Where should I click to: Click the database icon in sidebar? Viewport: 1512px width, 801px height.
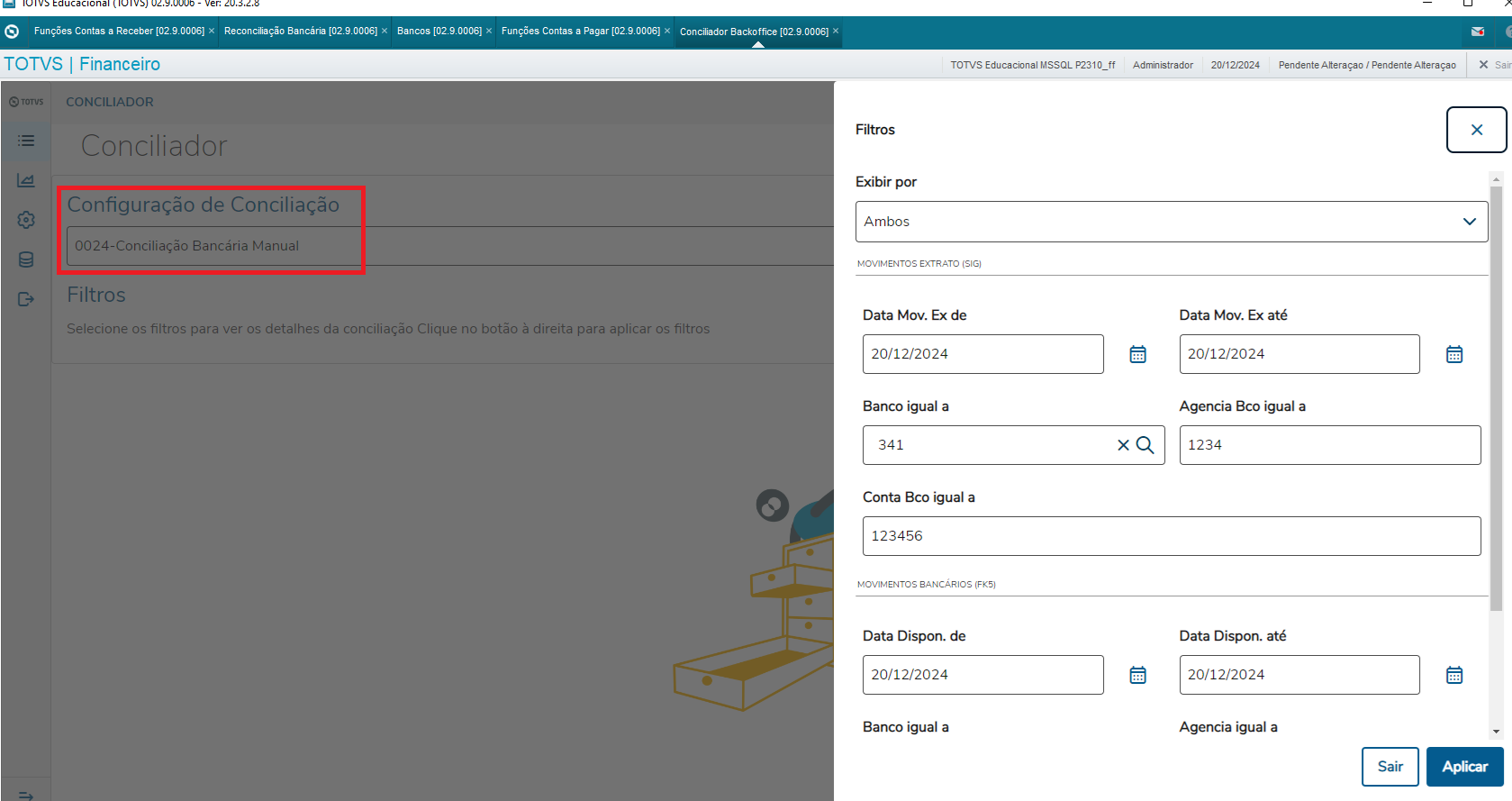pos(26,259)
